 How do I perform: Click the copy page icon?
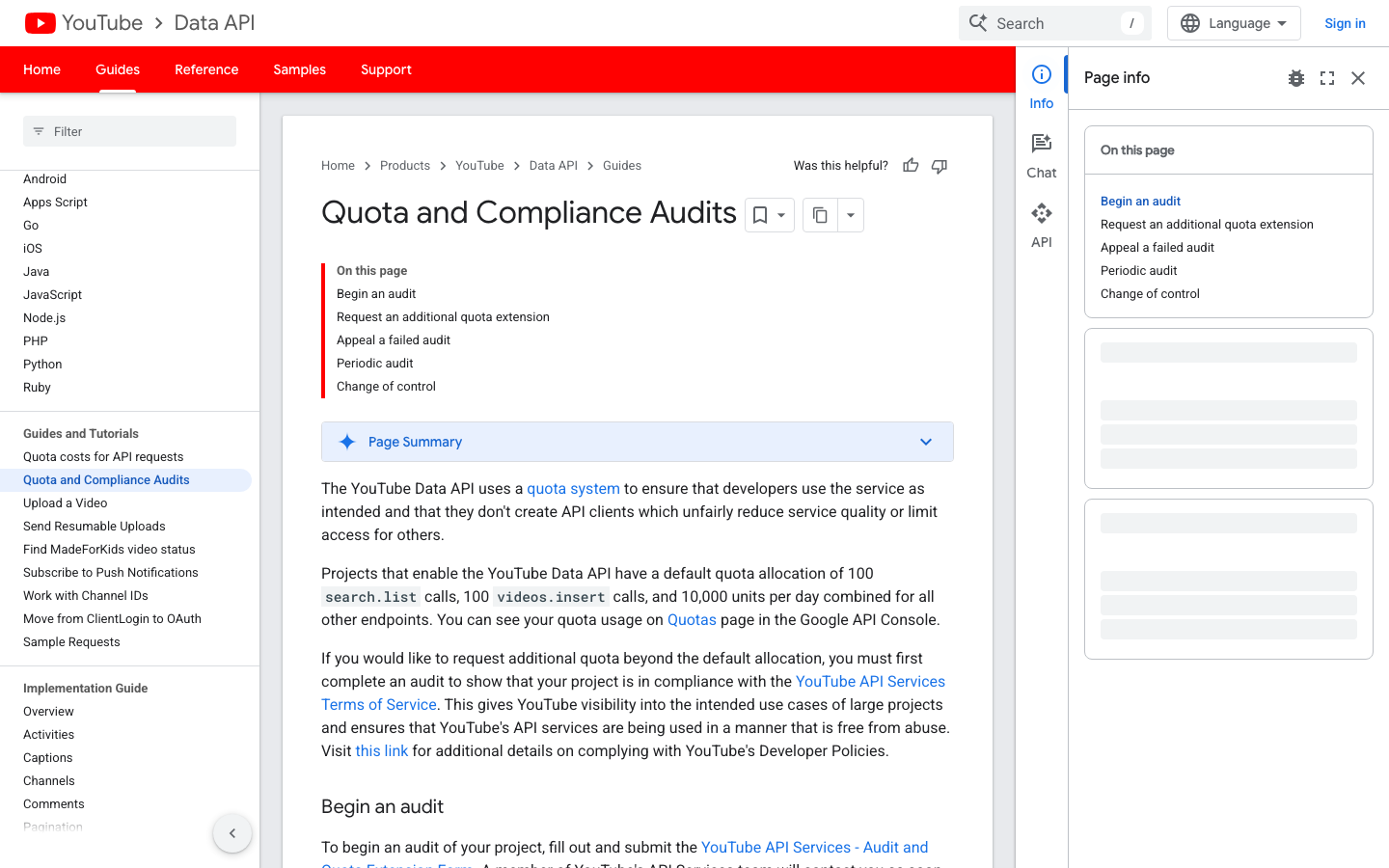pos(820,215)
